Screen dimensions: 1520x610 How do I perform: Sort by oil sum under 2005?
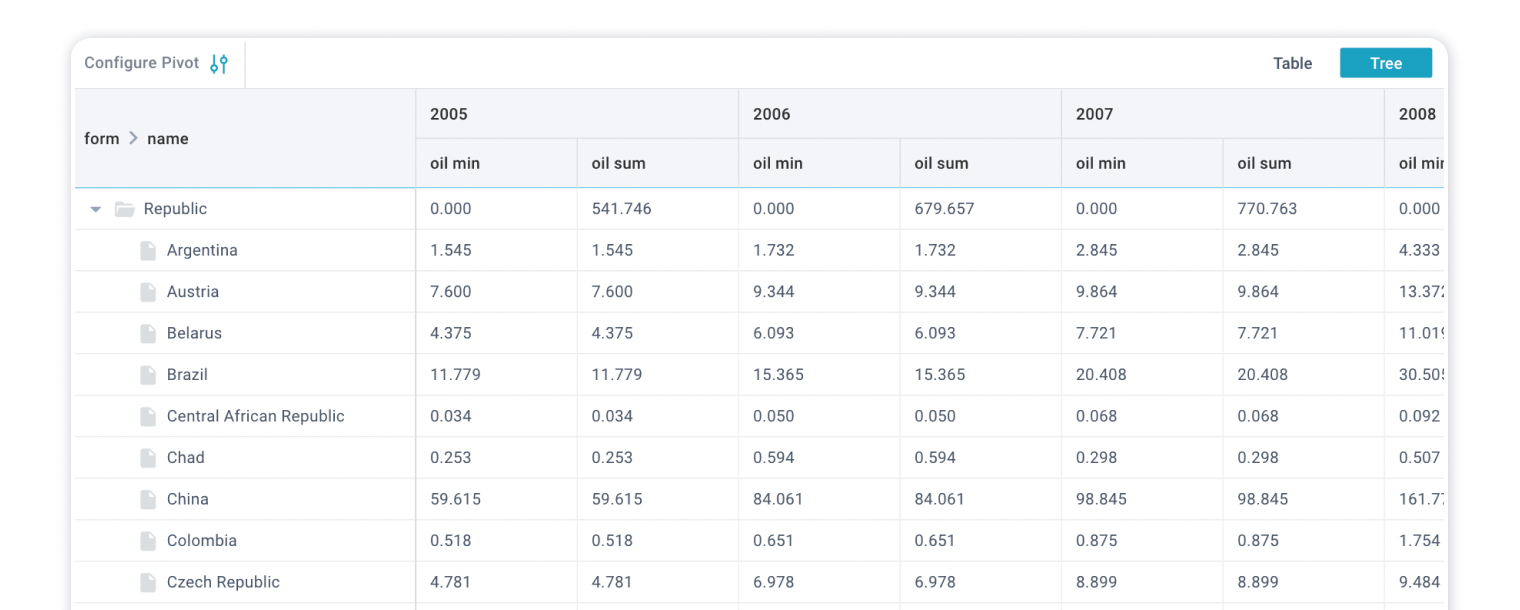click(x=658, y=163)
